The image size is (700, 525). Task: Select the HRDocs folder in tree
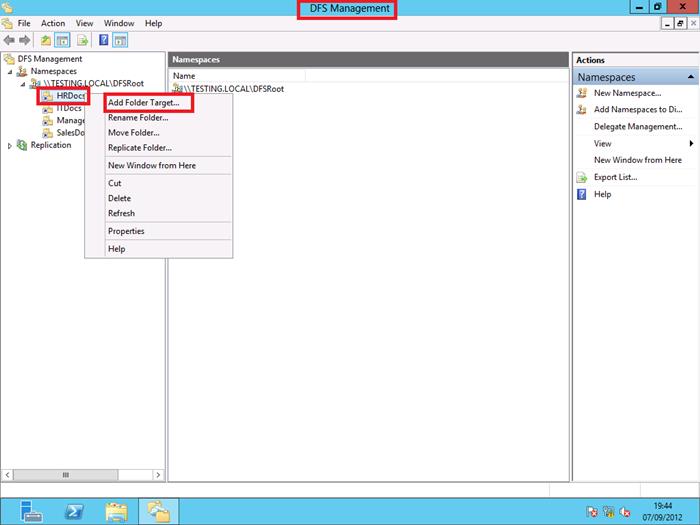pos(71,96)
